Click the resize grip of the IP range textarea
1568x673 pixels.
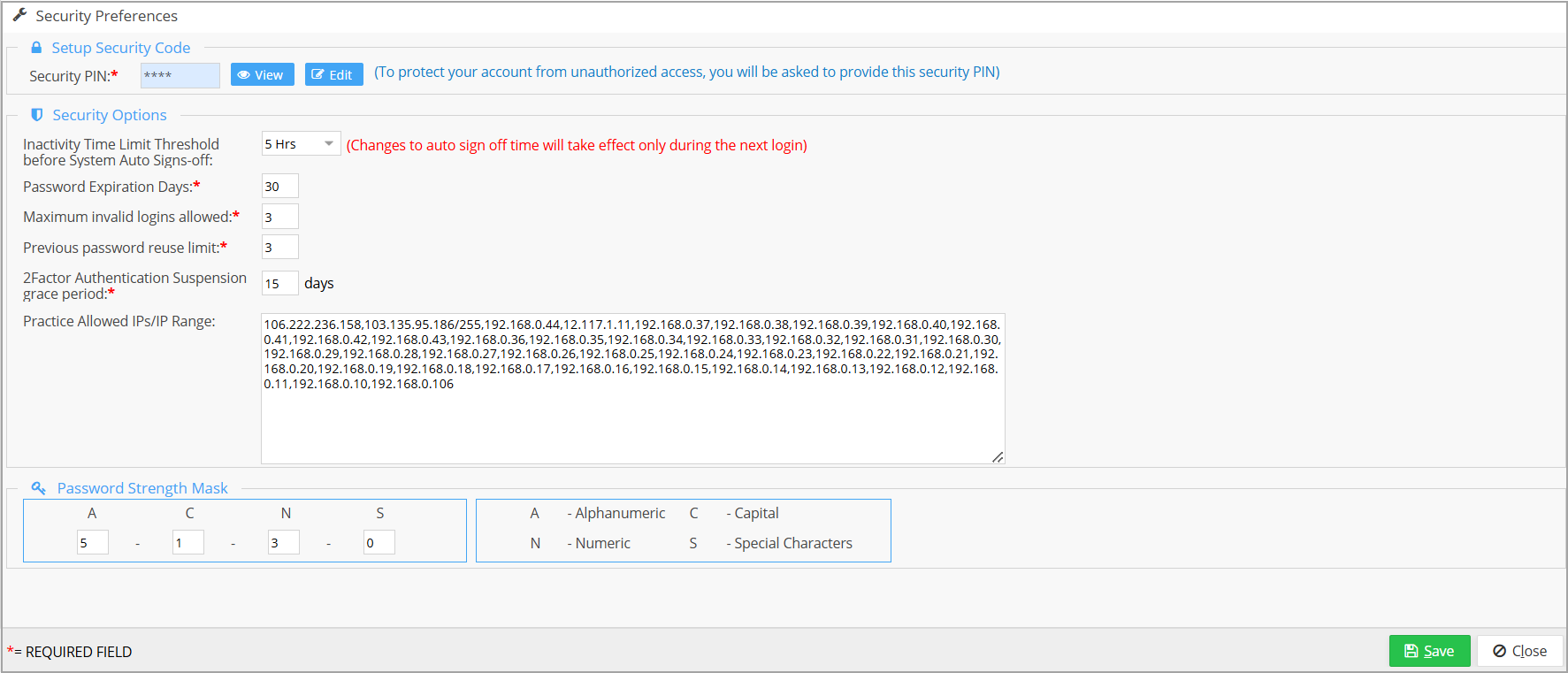pos(998,456)
